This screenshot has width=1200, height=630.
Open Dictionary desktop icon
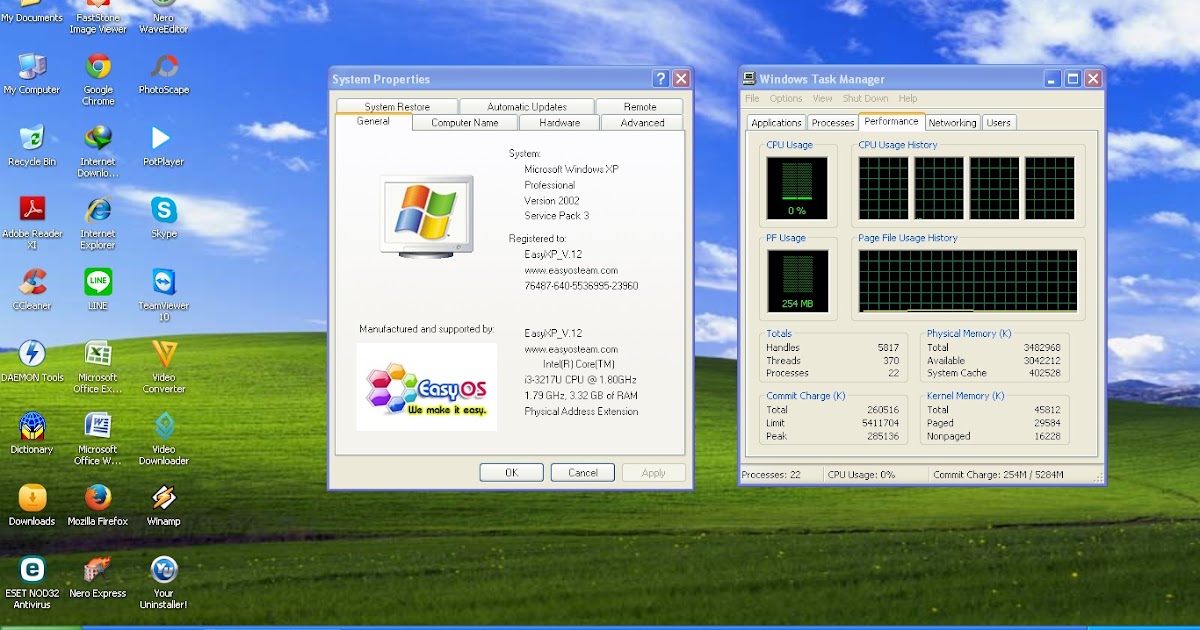pyautogui.click(x=32, y=434)
